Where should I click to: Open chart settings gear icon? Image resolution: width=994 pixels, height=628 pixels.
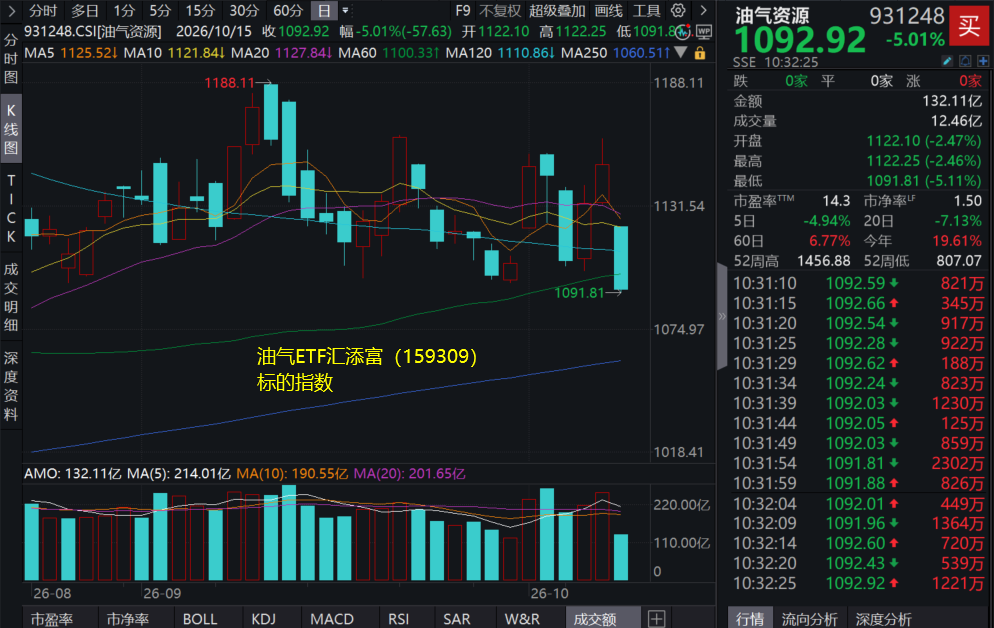tap(678, 11)
